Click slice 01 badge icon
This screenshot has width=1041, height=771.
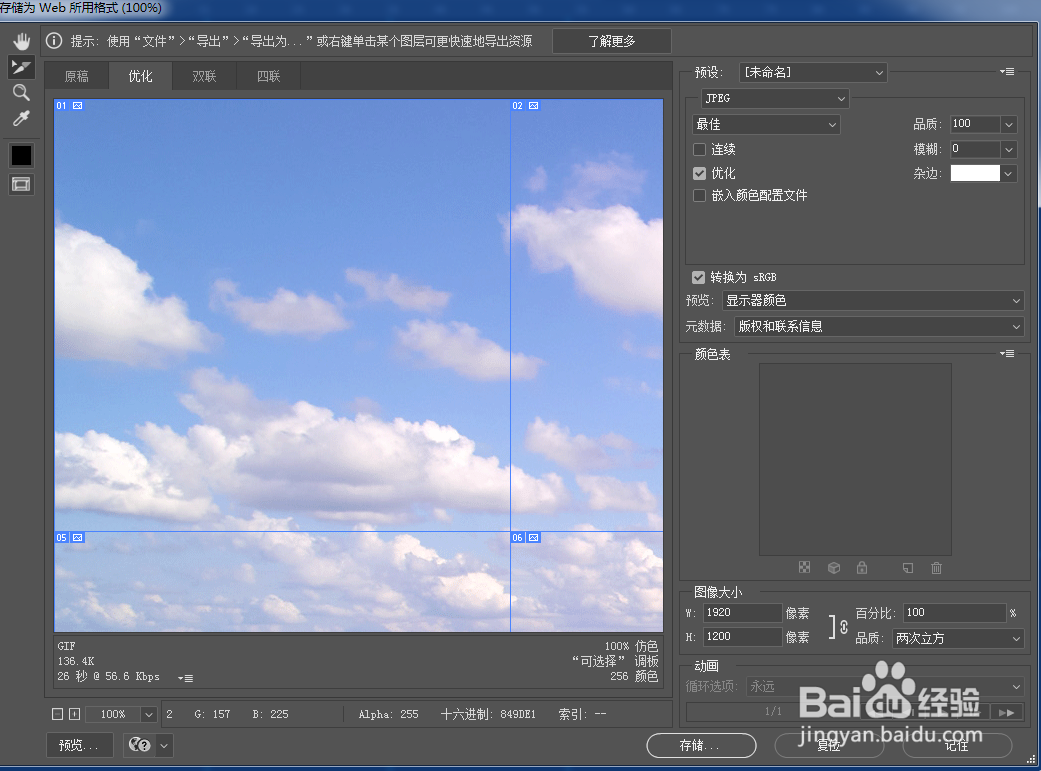pyautogui.click(x=78, y=106)
